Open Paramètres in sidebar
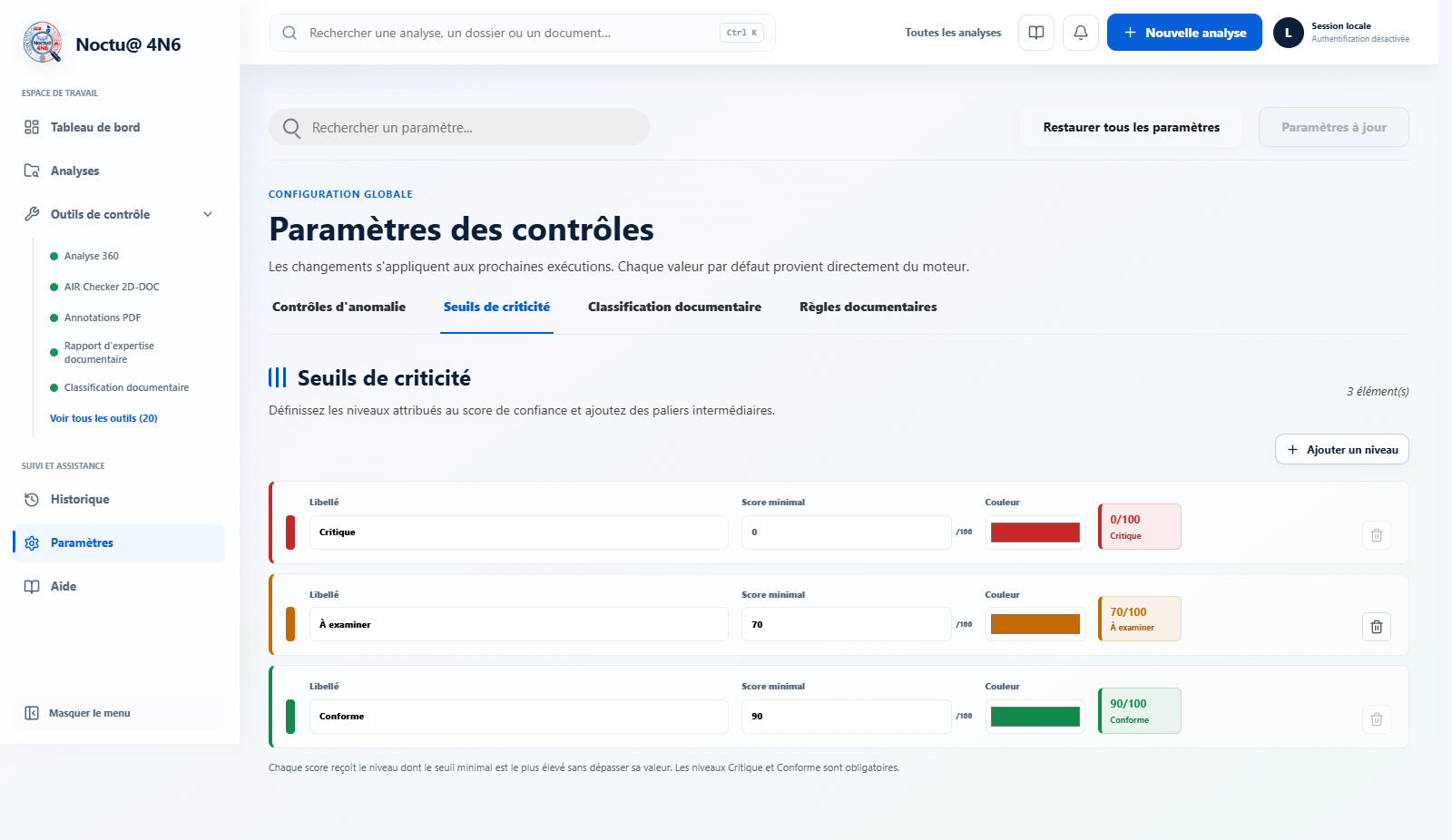1452x840 pixels. click(x=119, y=542)
